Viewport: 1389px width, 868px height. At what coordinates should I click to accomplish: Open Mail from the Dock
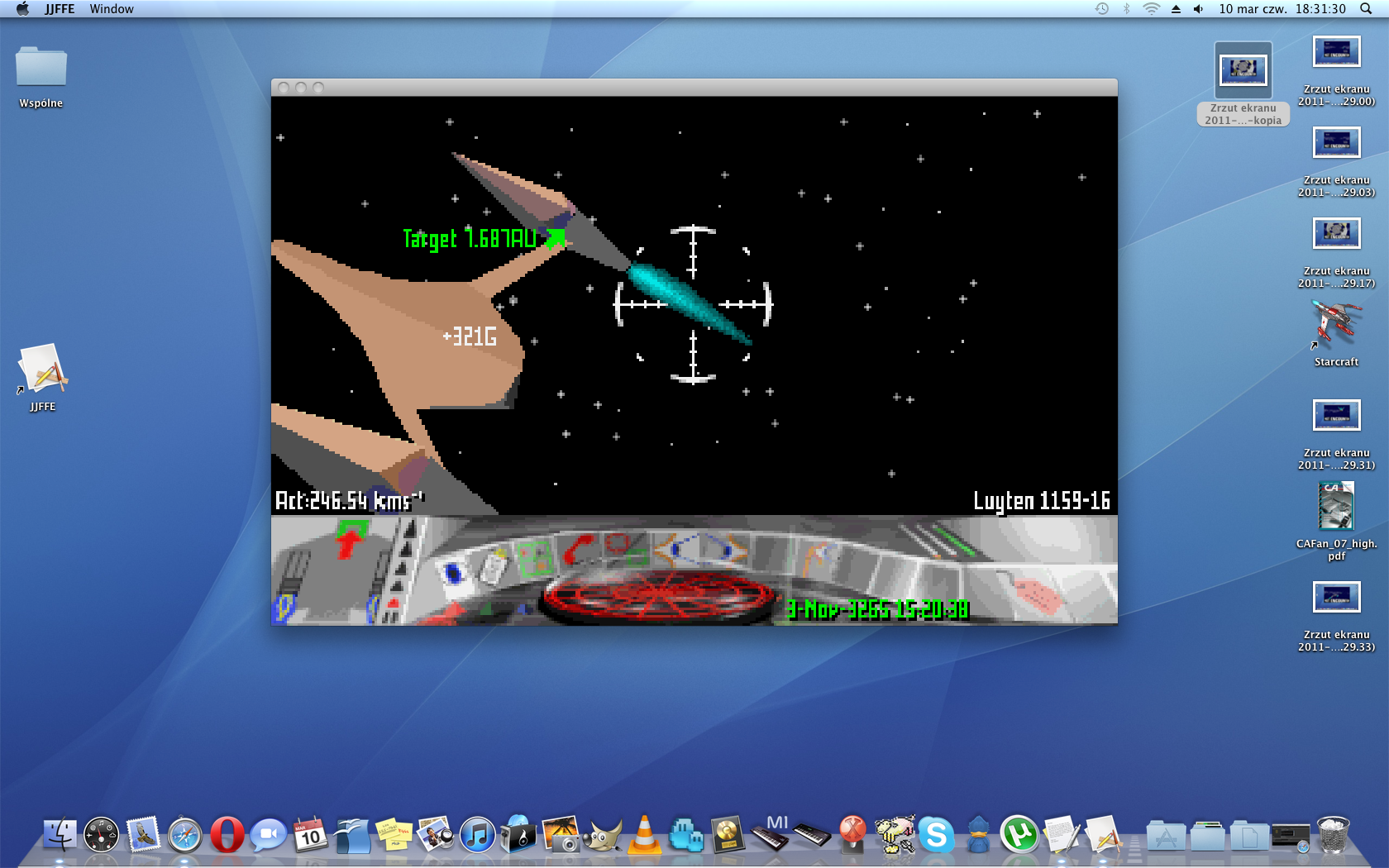click(x=143, y=835)
